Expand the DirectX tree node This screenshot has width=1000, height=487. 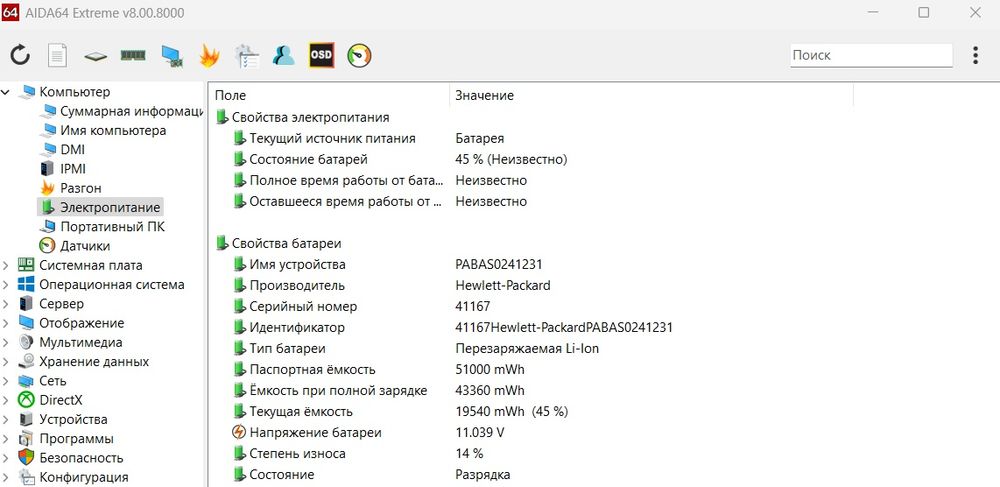click(x=6, y=400)
